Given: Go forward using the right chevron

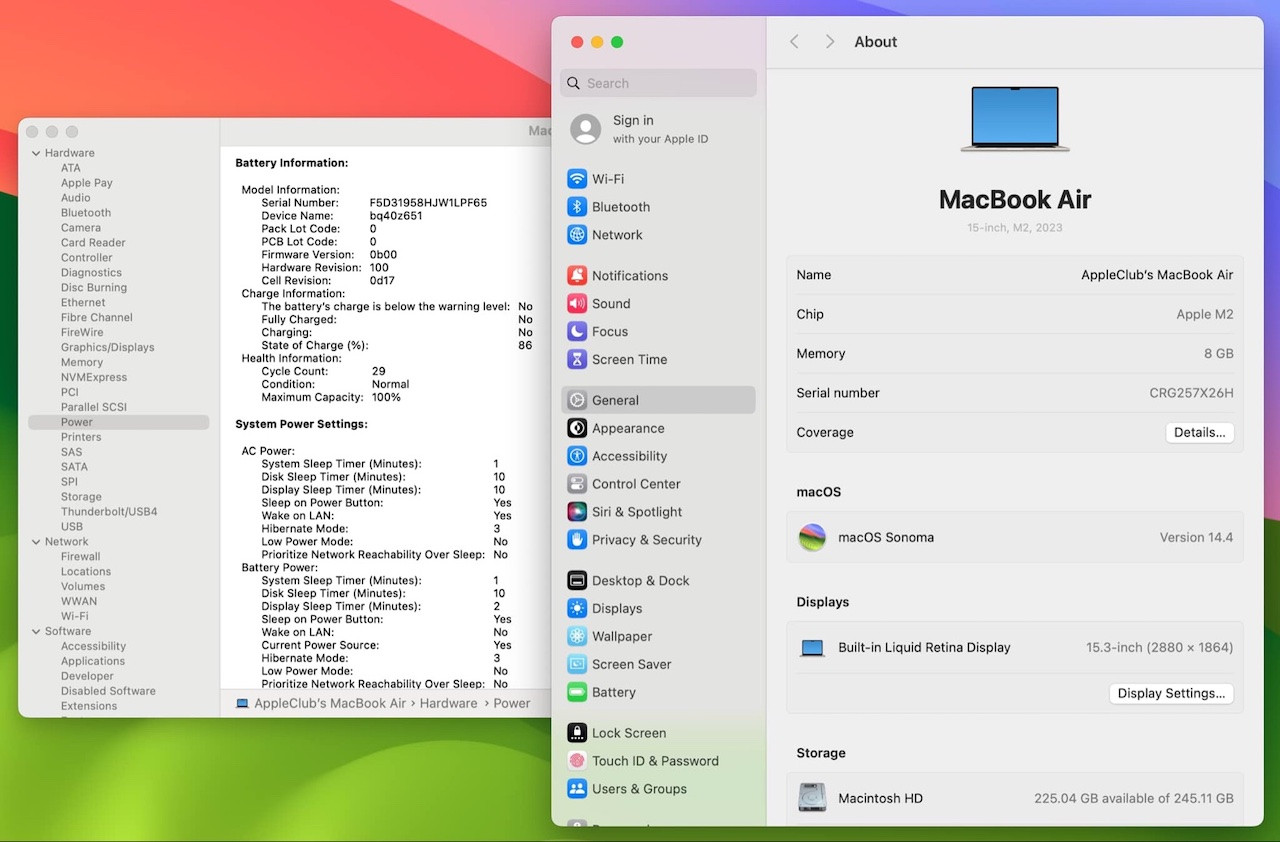Looking at the screenshot, I should [830, 42].
